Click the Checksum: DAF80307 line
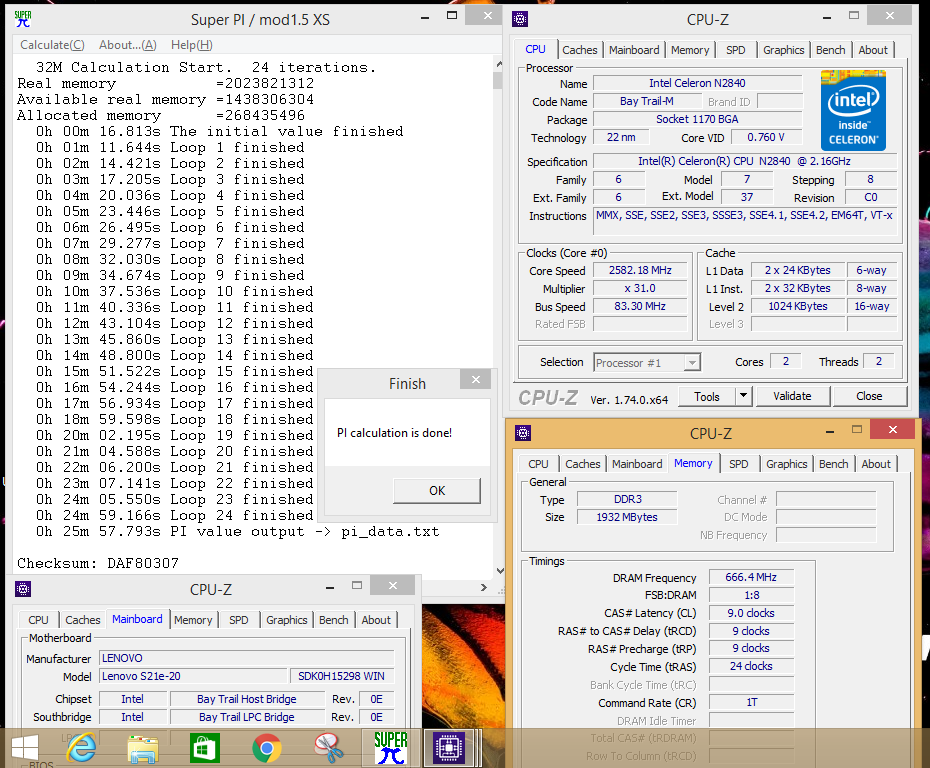Screen dimensions: 930x768 (x=98, y=563)
